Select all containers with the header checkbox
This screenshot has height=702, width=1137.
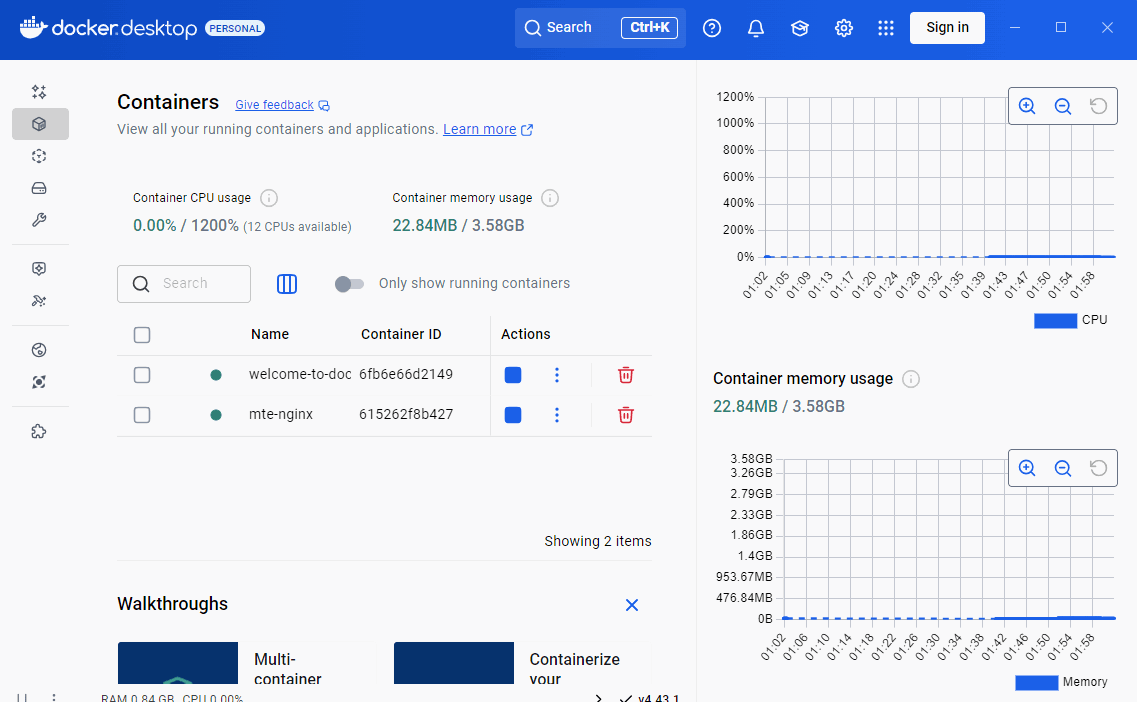(142, 334)
